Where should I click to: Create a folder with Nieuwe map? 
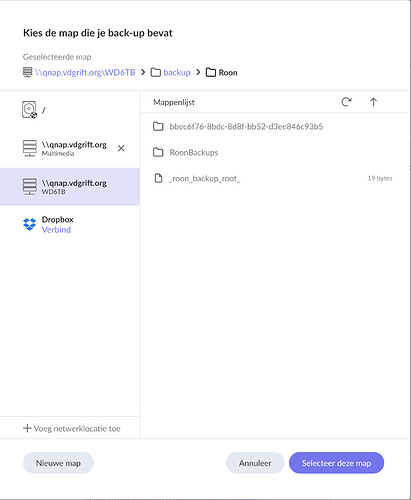[58, 463]
